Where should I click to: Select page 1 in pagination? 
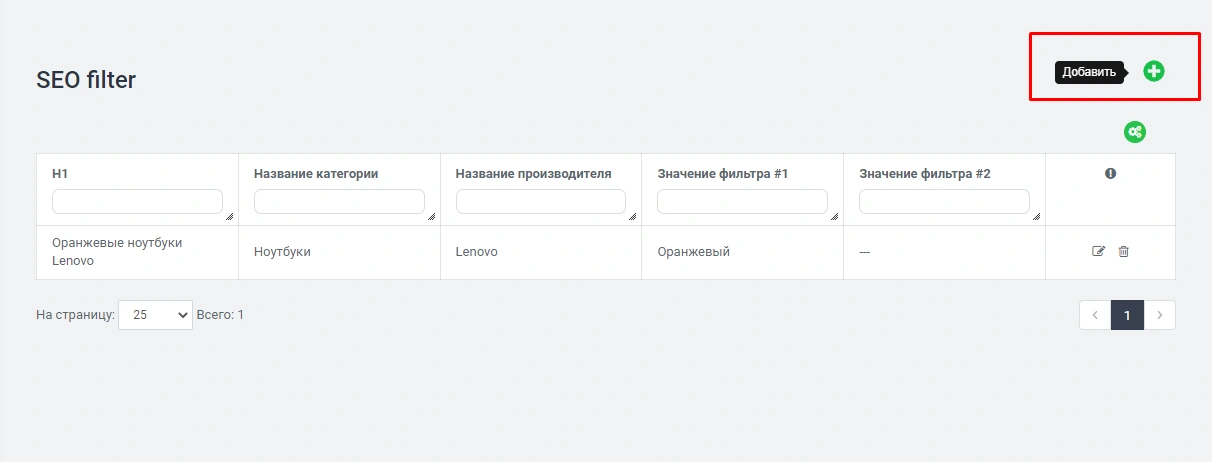1127,315
